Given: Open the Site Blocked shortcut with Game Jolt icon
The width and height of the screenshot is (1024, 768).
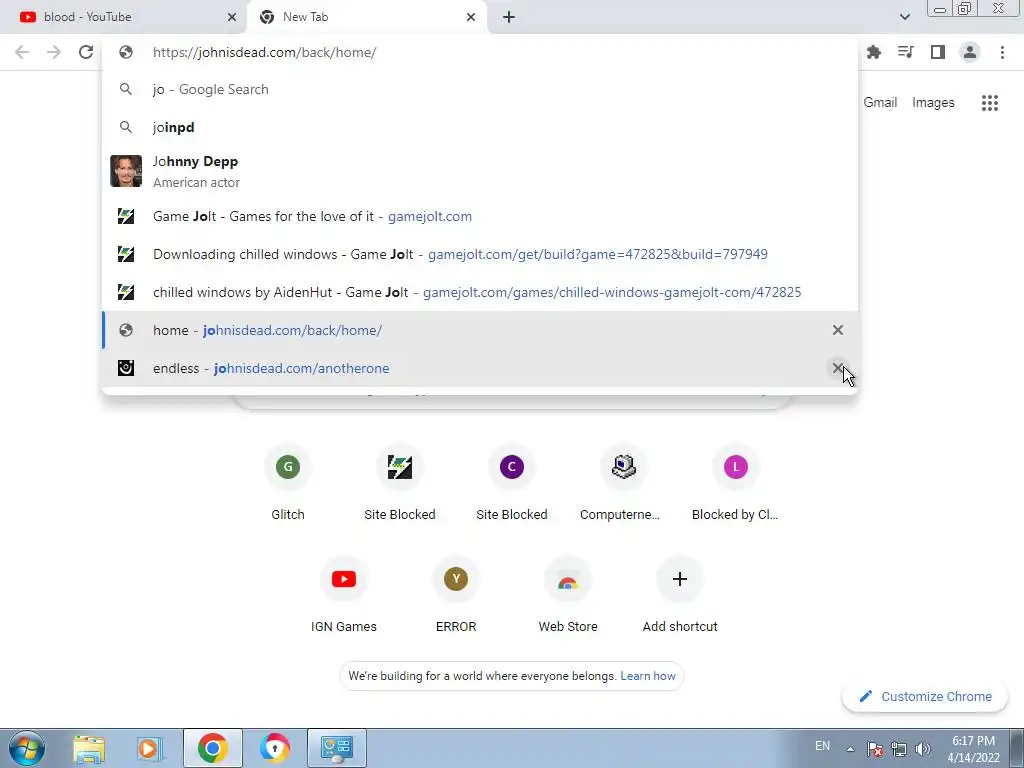Looking at the screenshot, I should pos(400,483).
